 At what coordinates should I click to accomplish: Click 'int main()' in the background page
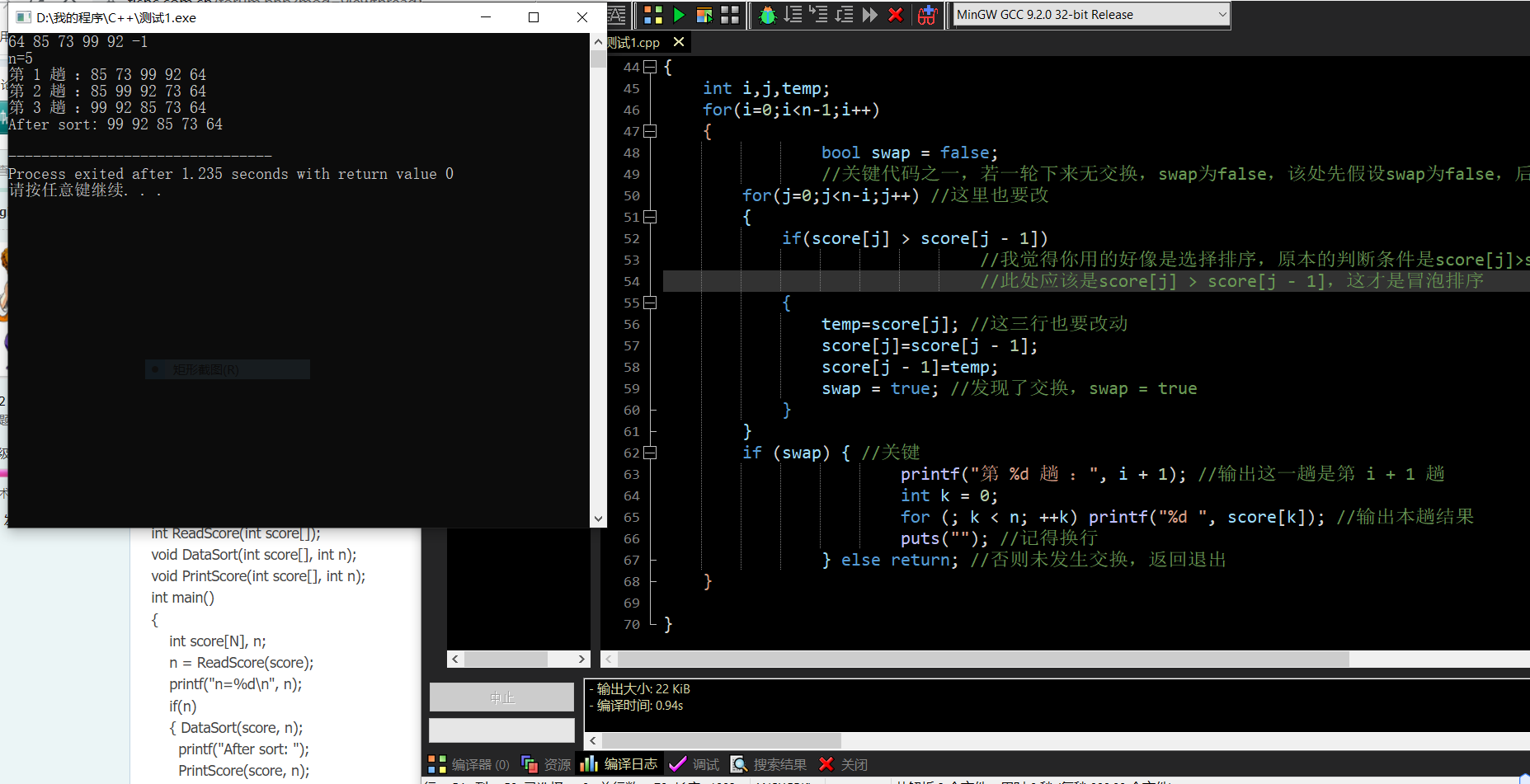pos(182,598)
